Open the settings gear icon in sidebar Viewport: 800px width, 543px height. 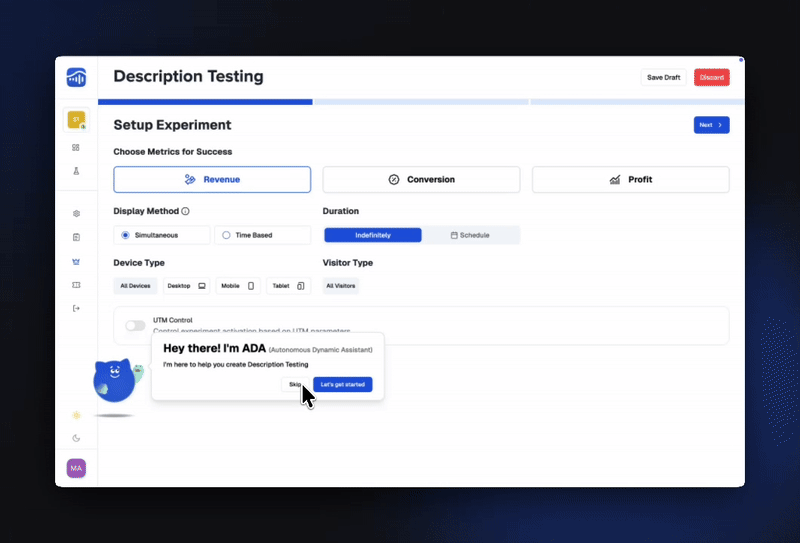(x=76, y=213)
